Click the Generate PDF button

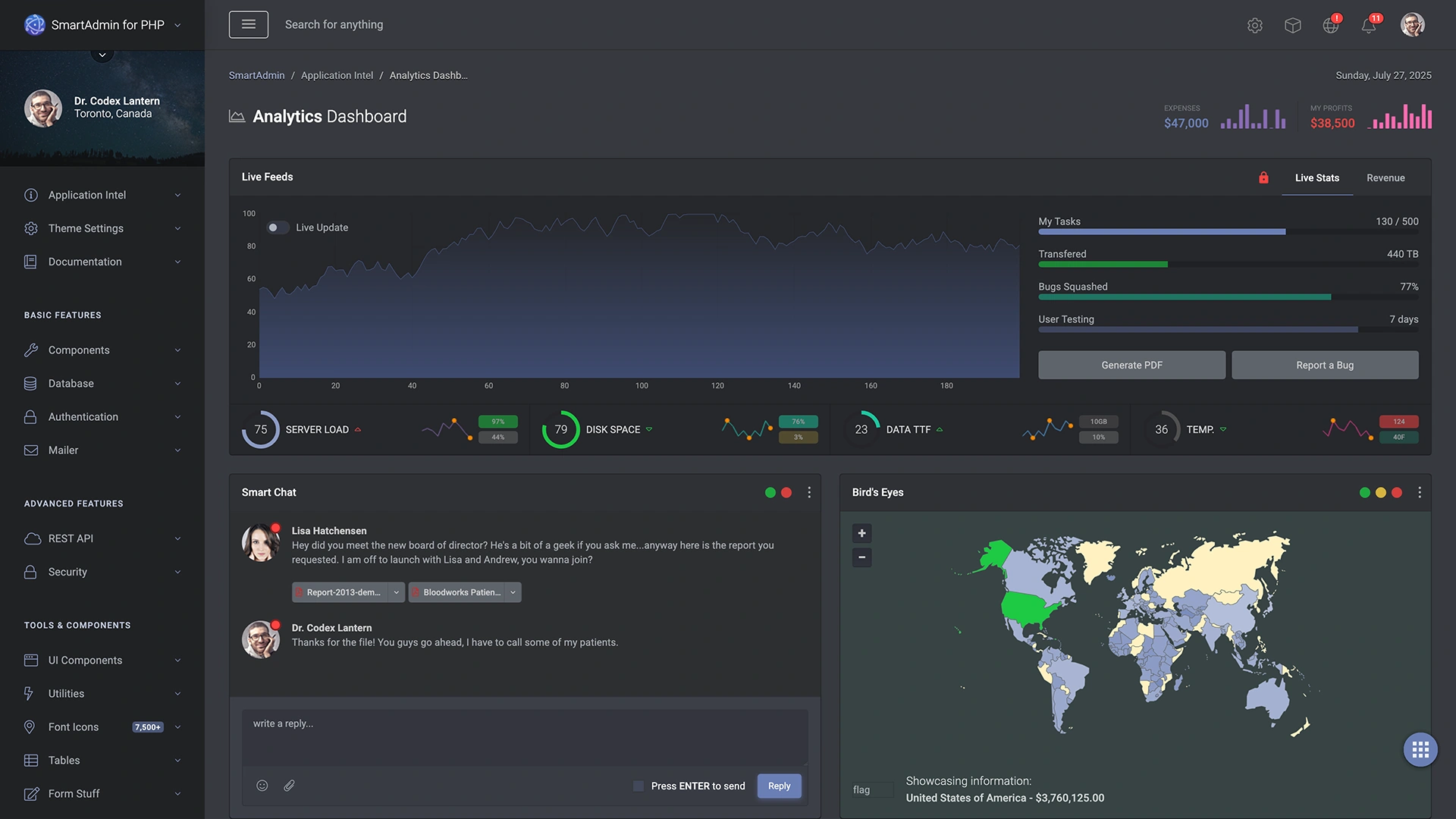click(1131, 365)
